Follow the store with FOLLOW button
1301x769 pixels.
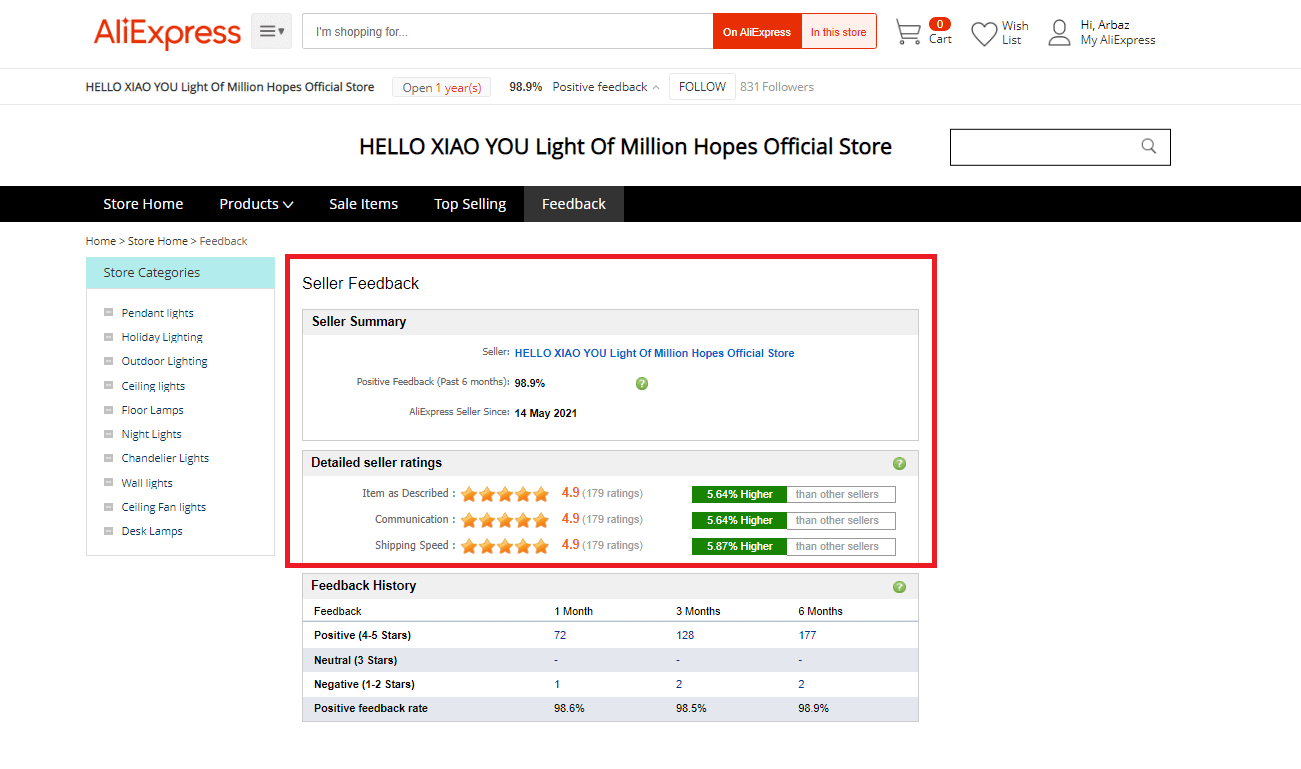pos(702,87)
